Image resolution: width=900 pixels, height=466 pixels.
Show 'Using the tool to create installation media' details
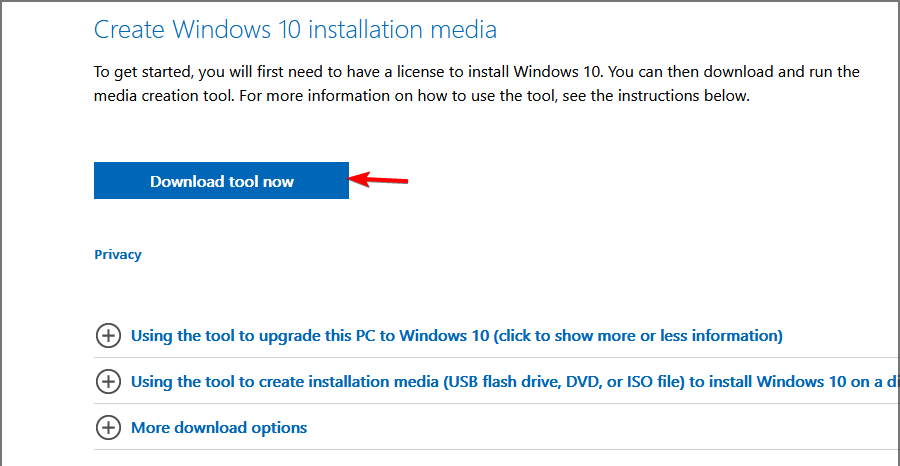coord(515,382)
